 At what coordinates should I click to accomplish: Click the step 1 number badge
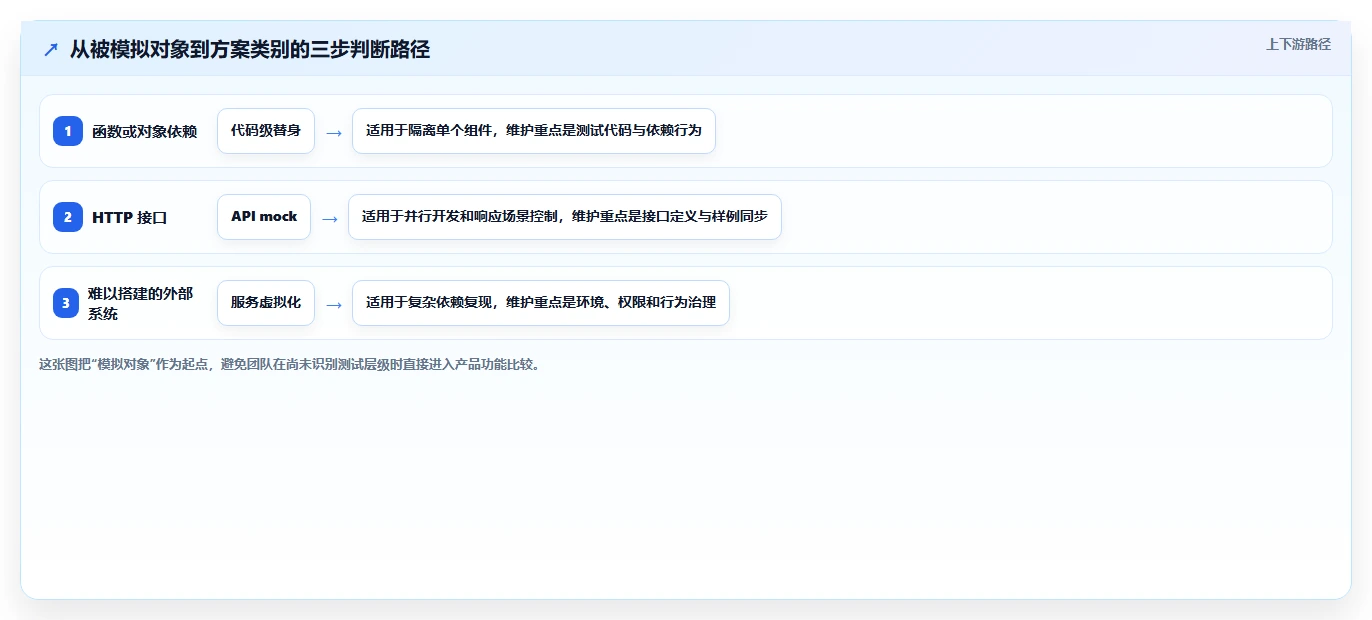pyautogui.click(x=68, y=131)
